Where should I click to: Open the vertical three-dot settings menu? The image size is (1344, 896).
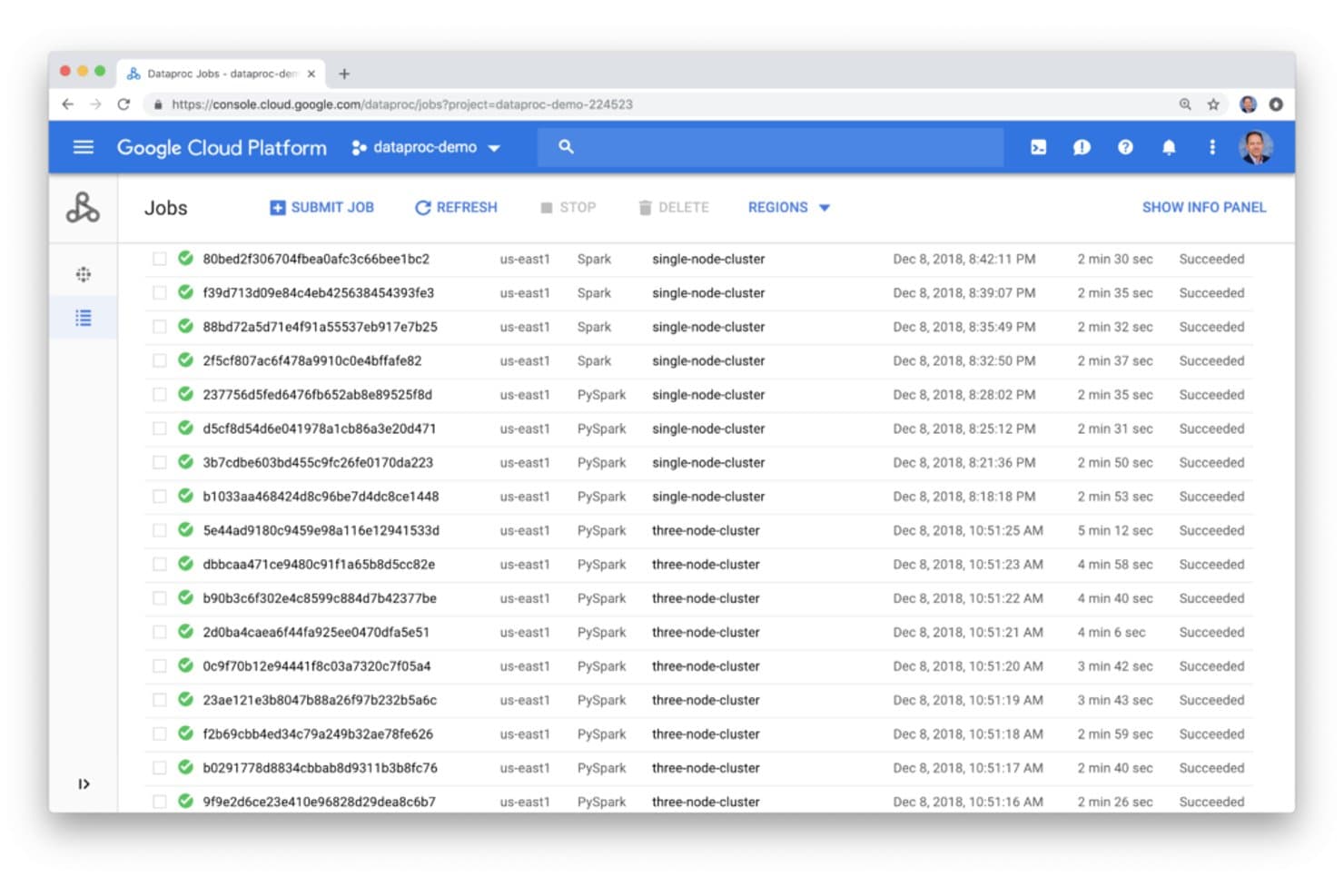(x=1211, y=147)
